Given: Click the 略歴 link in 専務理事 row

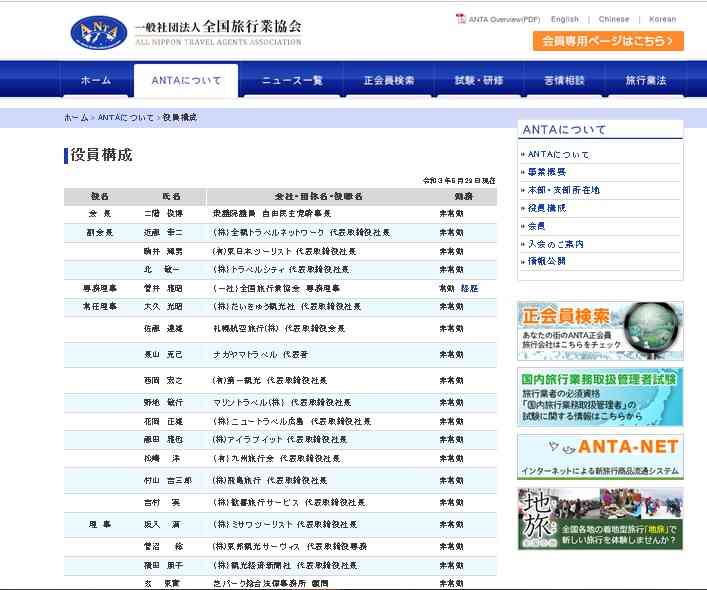Looking at the screenshot, I should pos(469,288).
